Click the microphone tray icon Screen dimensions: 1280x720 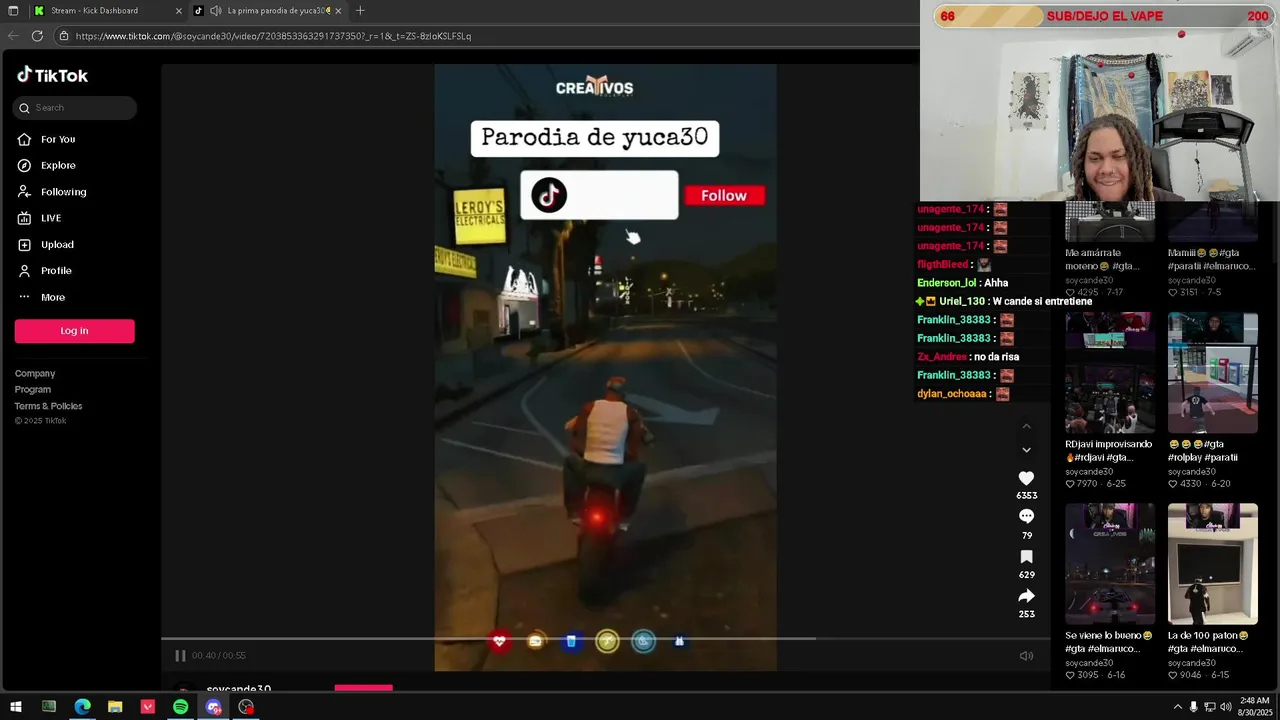click(x=1194, y=707)
